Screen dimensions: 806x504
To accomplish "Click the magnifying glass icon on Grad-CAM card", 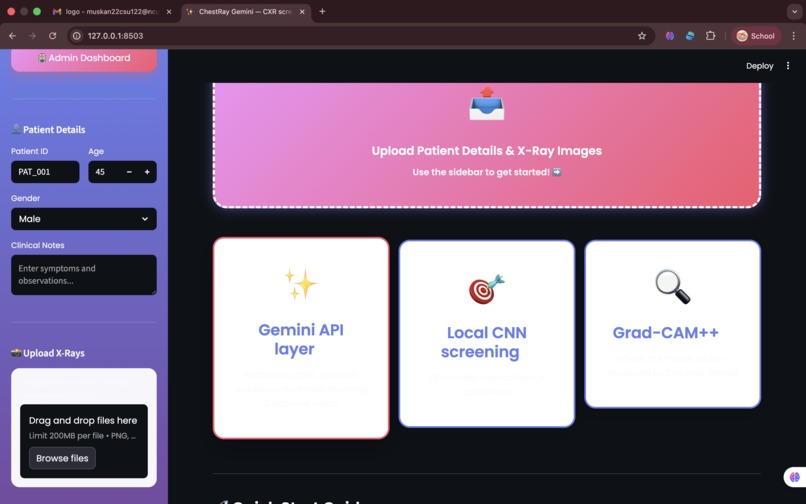I will [x=672, y=286].
